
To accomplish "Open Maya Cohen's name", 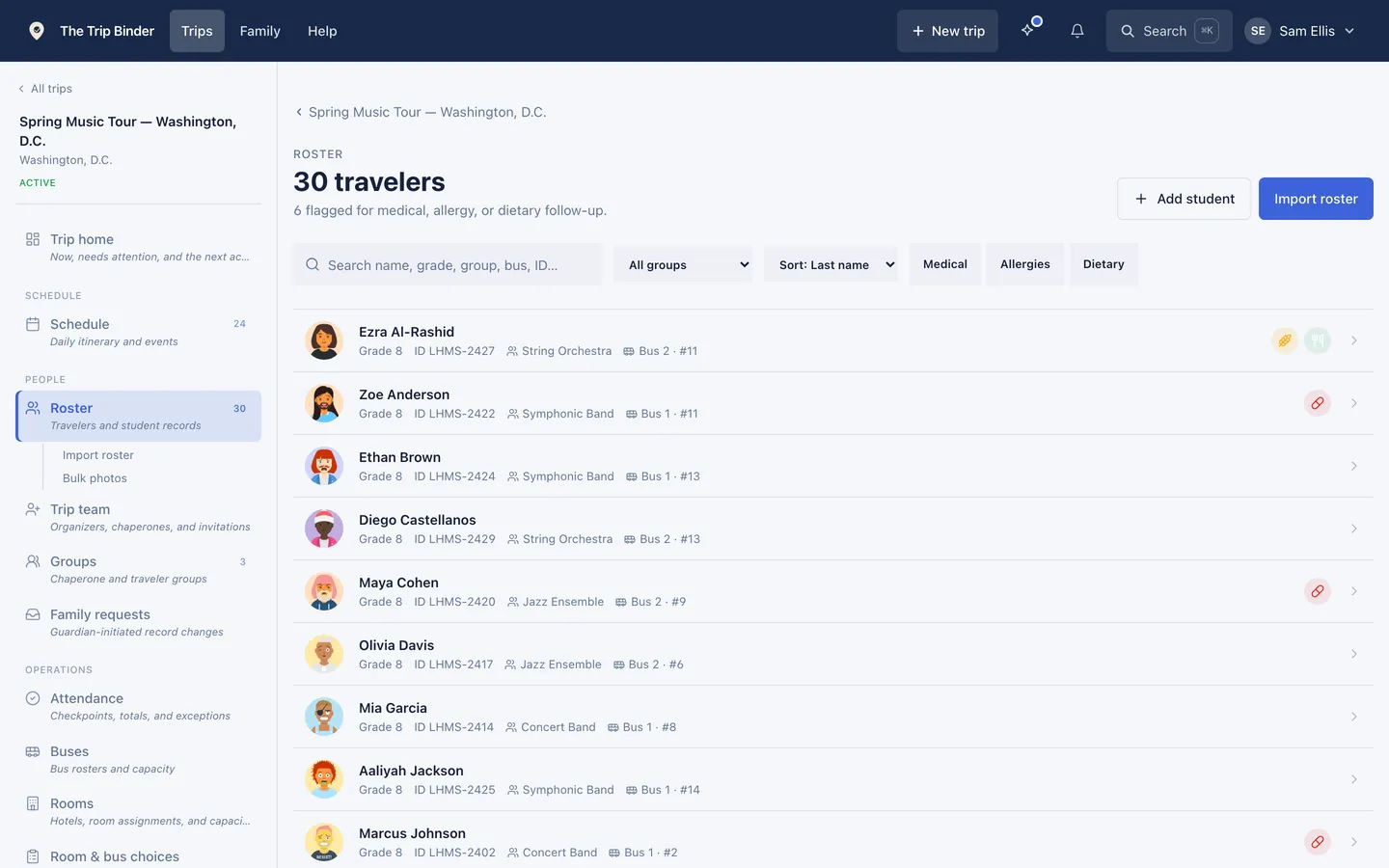I will tap(398, 583).
